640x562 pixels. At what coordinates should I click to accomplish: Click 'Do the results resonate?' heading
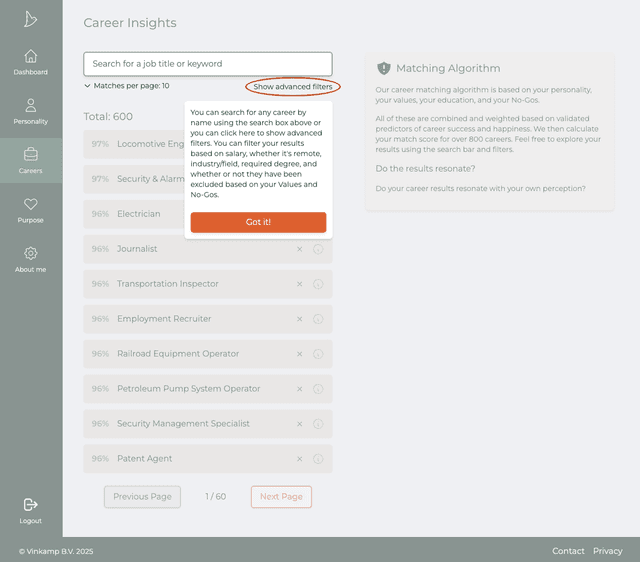tap(425, 169)
